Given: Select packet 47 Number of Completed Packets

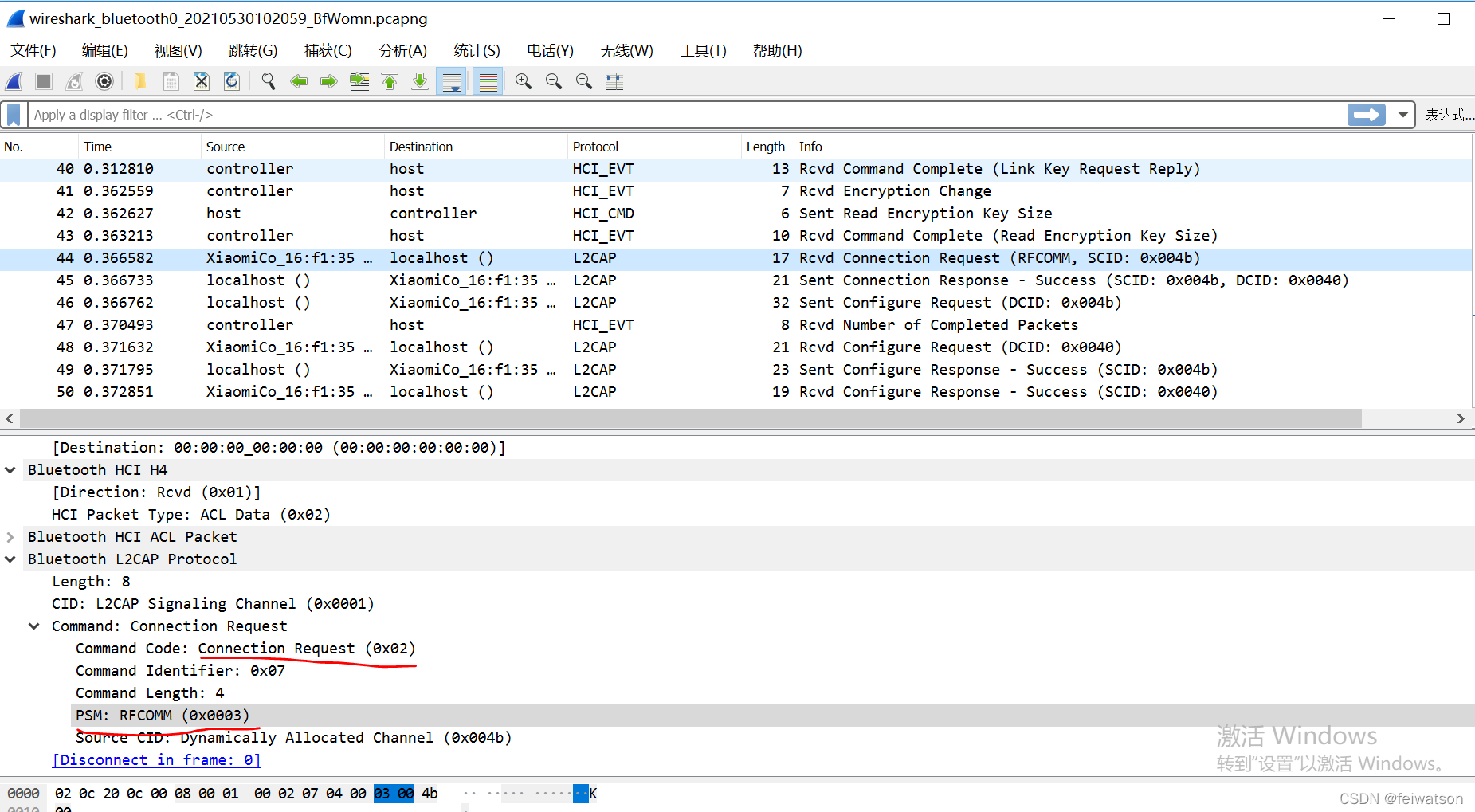Looking at the screenshot, I should (736, 325).
